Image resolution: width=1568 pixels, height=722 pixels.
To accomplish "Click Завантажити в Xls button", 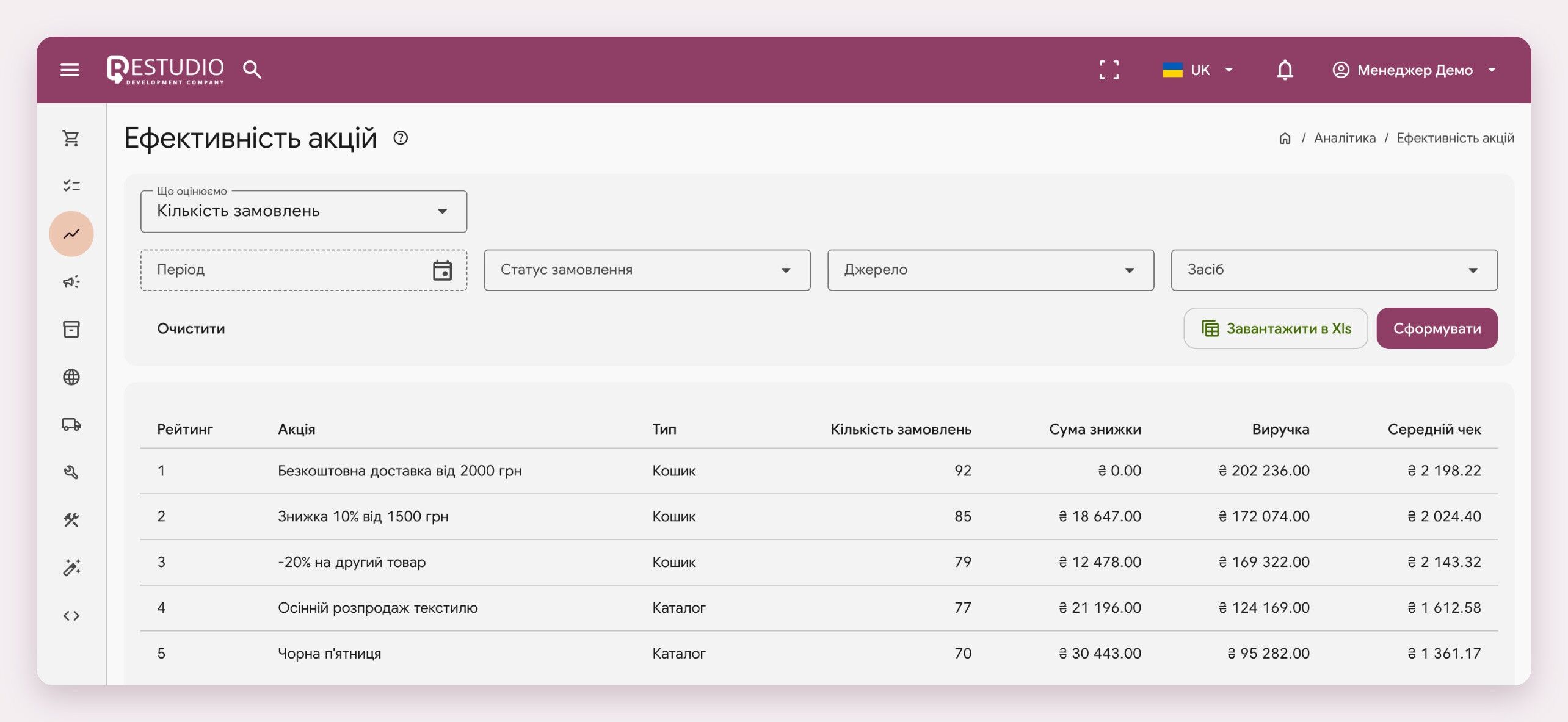I will [1275, 328].
